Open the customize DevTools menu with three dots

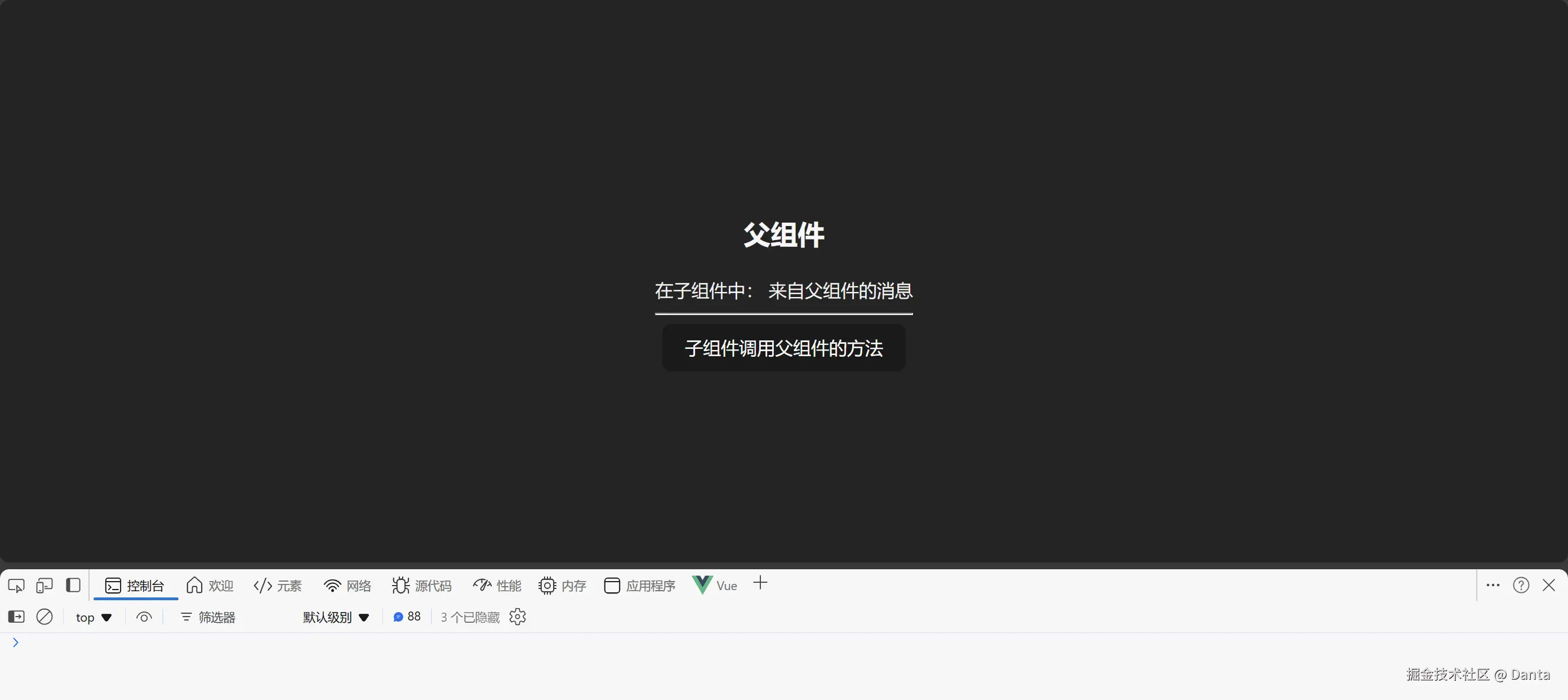(1492, 585)
